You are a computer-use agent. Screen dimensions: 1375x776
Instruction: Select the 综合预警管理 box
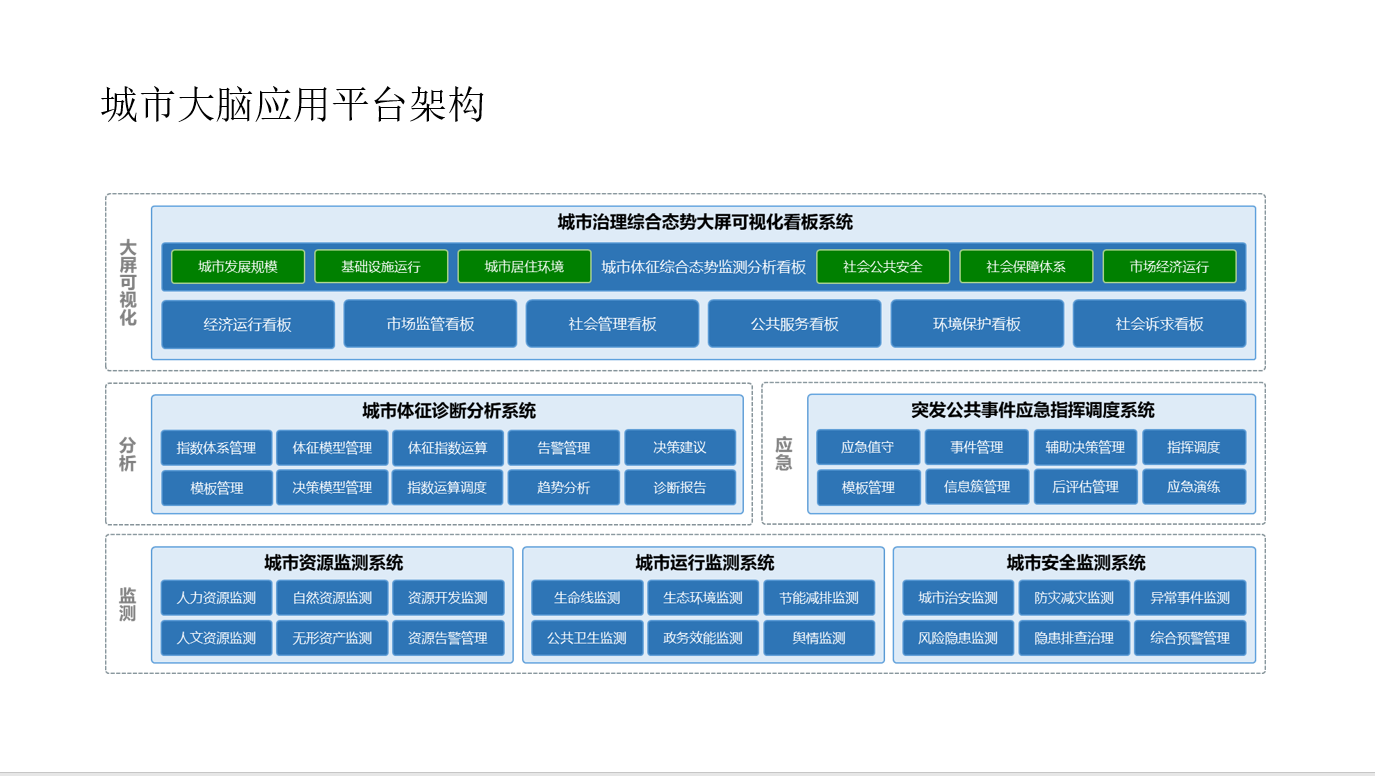click(x=1190, y=638)
